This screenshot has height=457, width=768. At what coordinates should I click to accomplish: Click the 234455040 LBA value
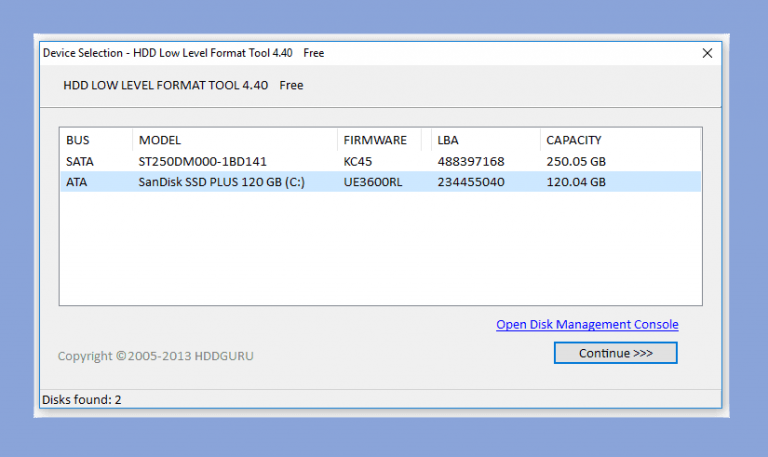click(471, 182)
